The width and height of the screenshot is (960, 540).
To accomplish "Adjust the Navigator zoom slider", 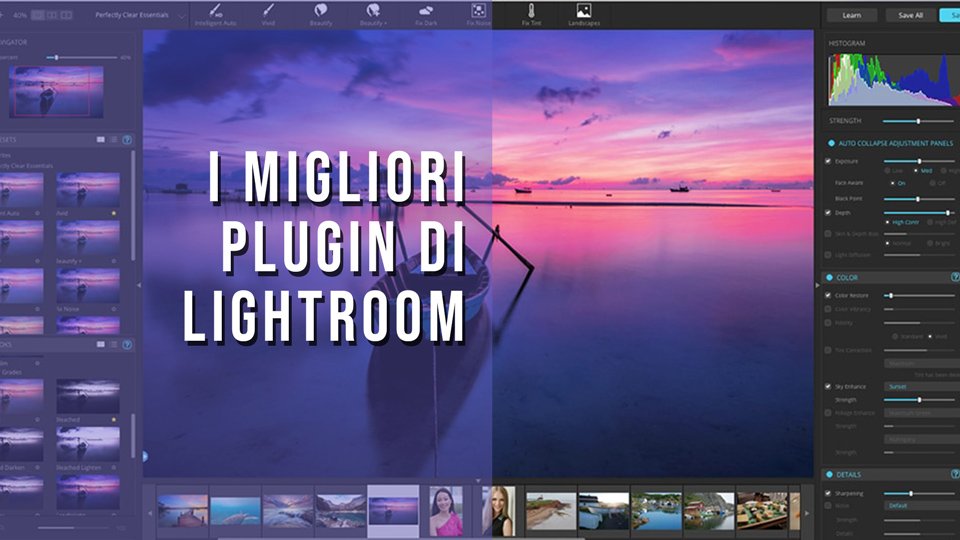I will pyautogui.click(x=56, y=58).
